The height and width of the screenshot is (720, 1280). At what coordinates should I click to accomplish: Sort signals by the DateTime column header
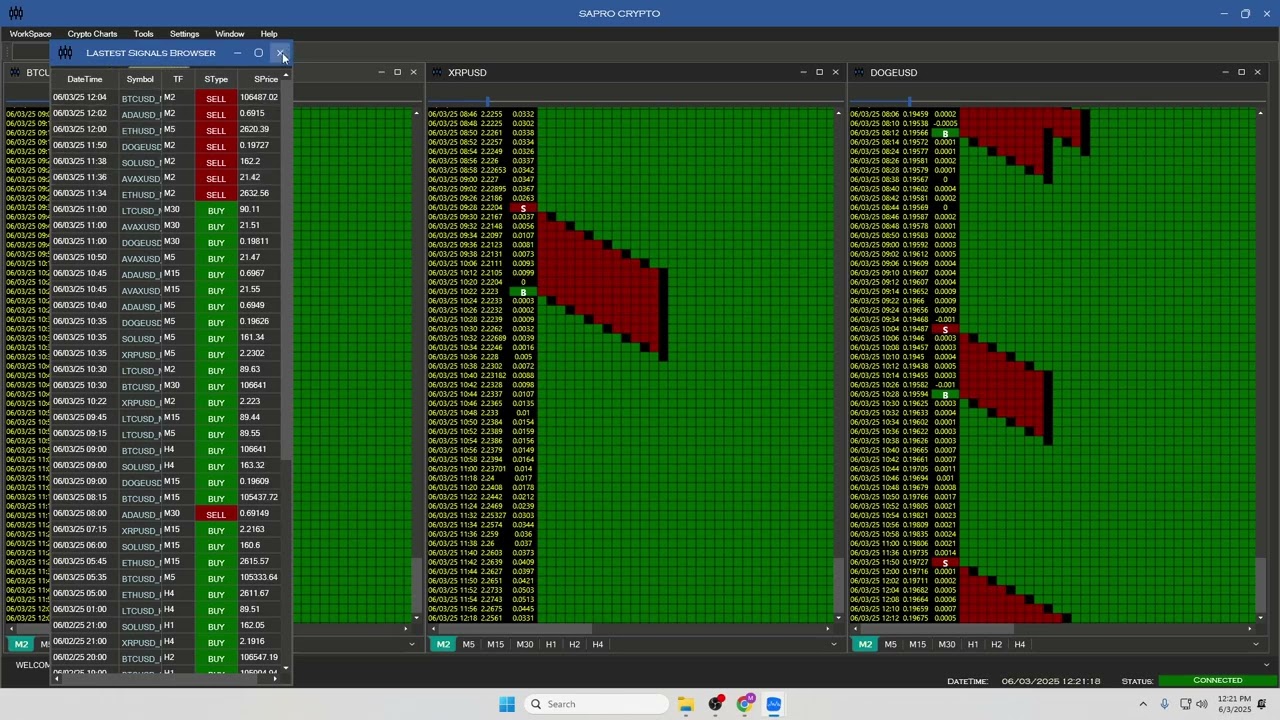(85, 79)
